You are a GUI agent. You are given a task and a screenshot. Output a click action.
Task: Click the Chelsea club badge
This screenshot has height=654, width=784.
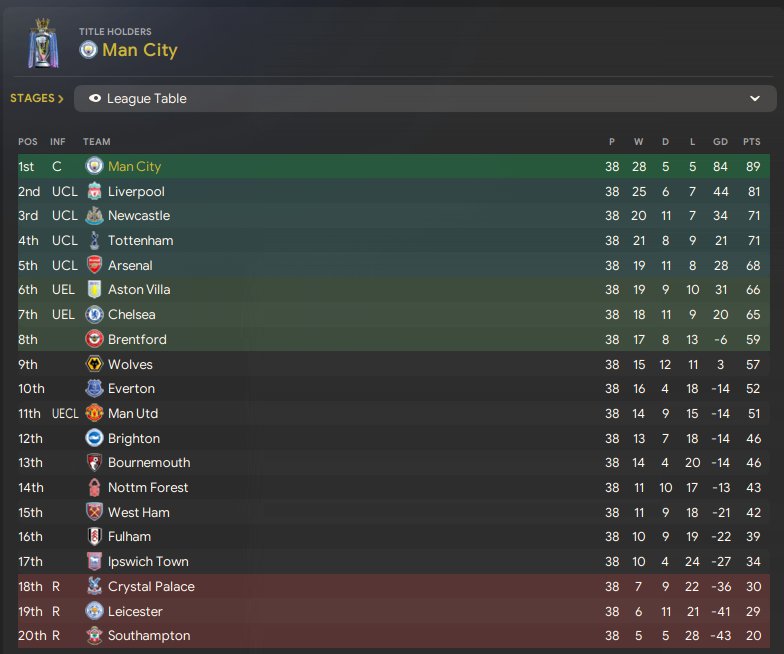94,314
